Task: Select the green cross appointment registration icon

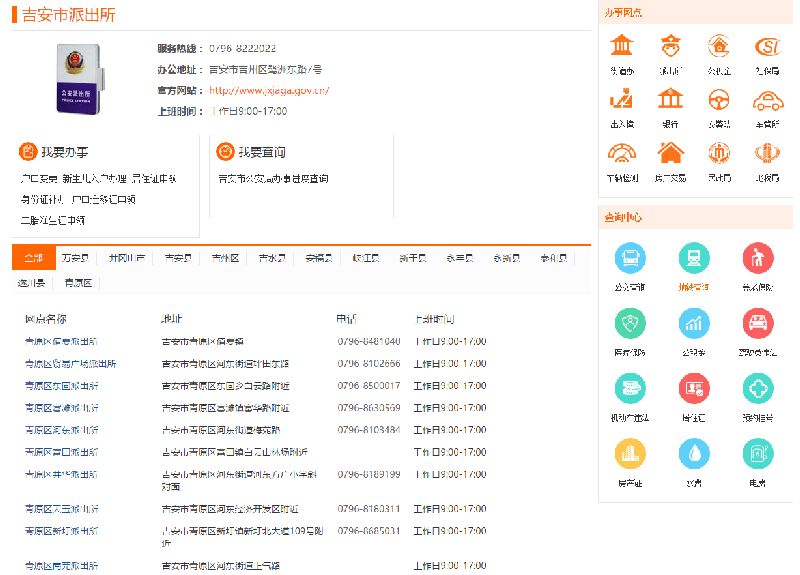Action: tap(757, 389)
